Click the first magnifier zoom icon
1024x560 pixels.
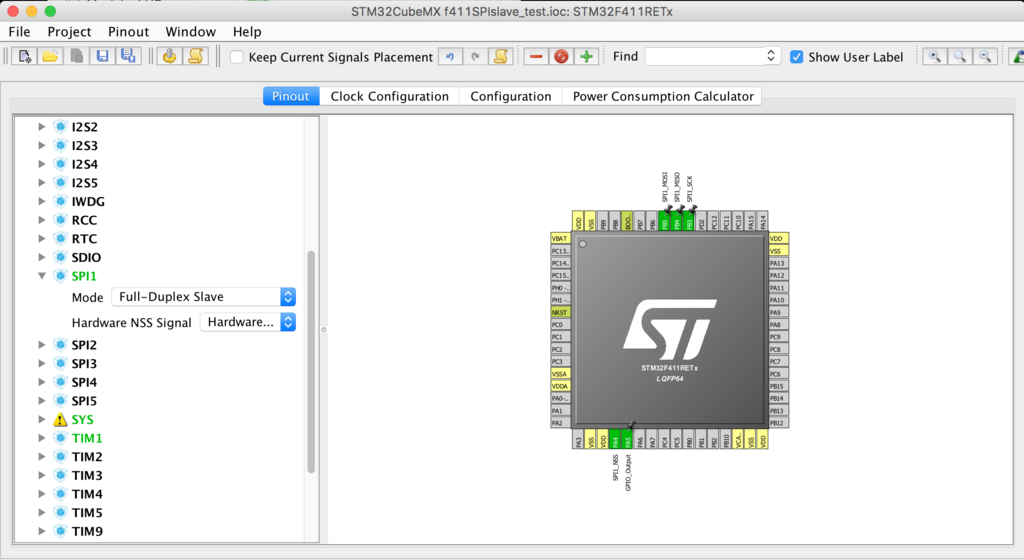pos(935,57)
